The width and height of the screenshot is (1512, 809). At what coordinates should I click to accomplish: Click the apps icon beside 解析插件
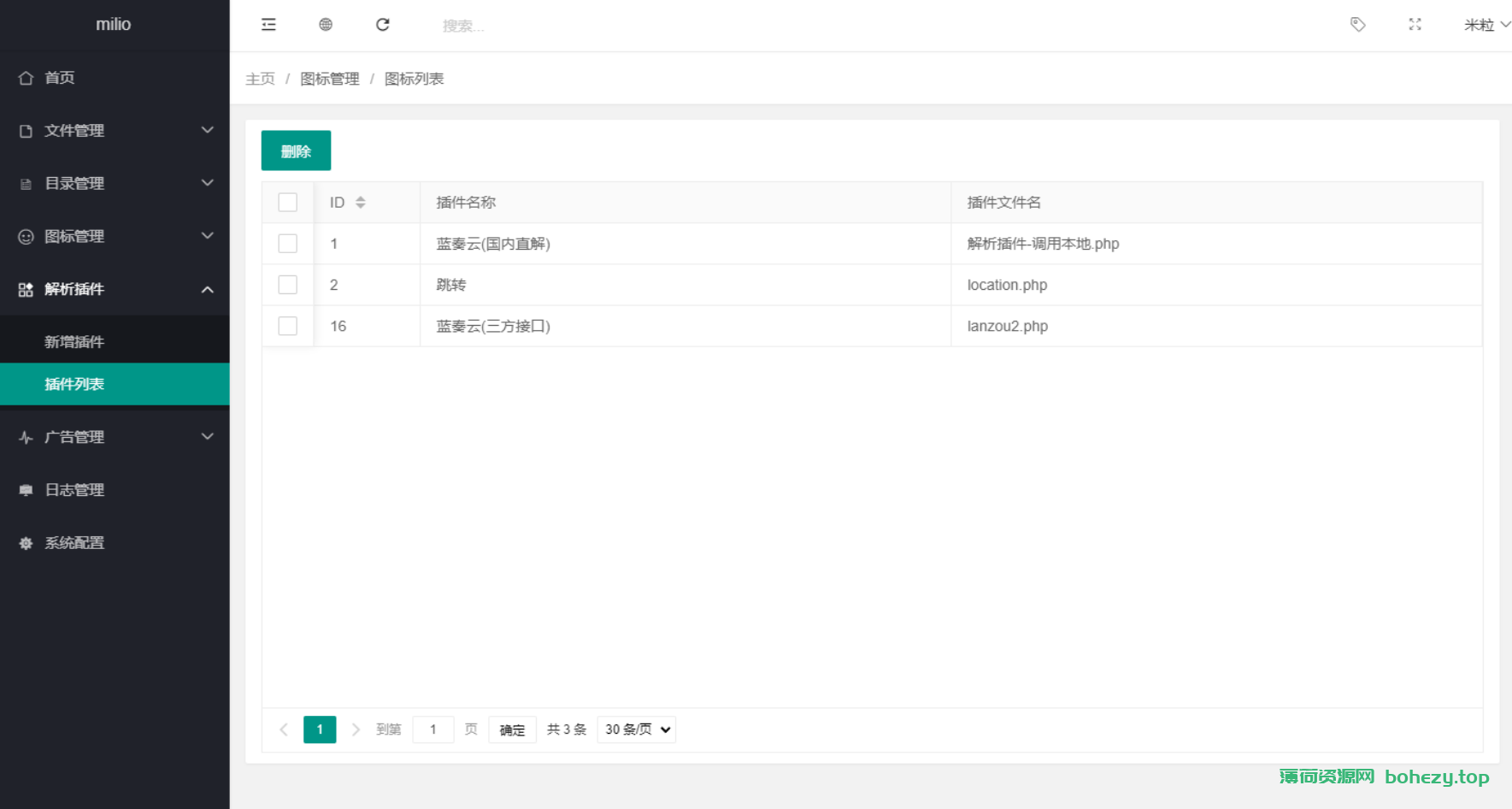26,290
